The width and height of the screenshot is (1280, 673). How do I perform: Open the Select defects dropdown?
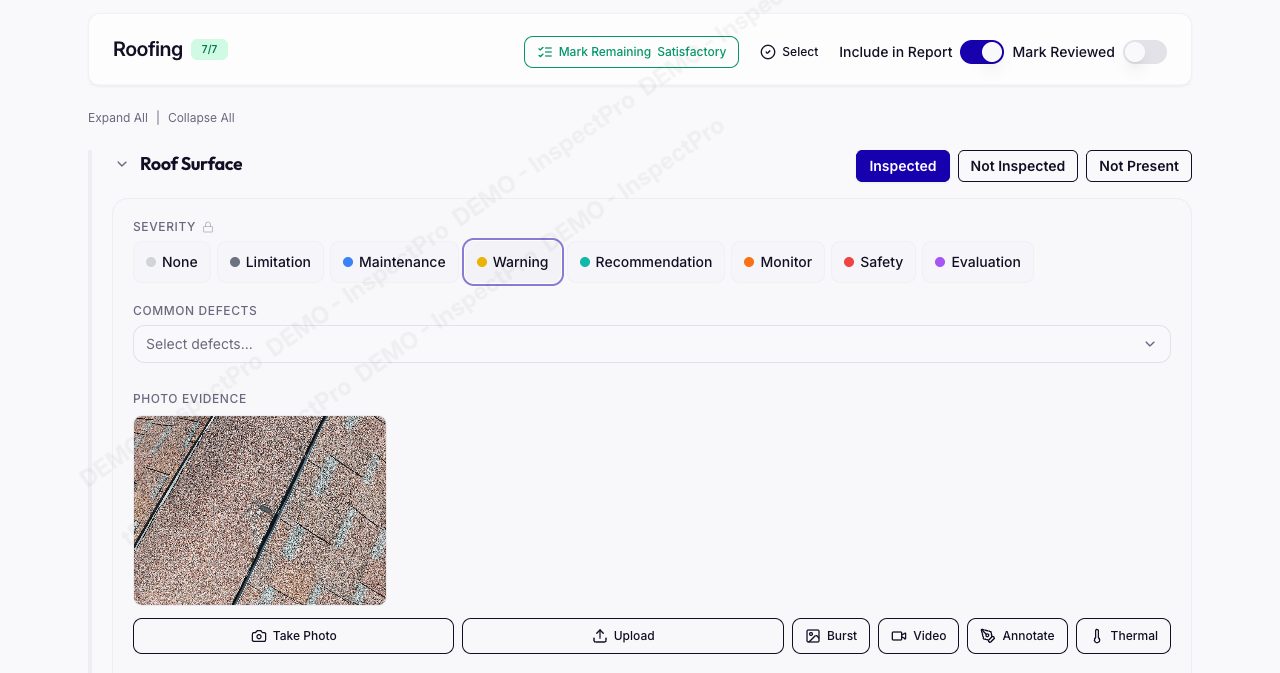pos(652,344)
